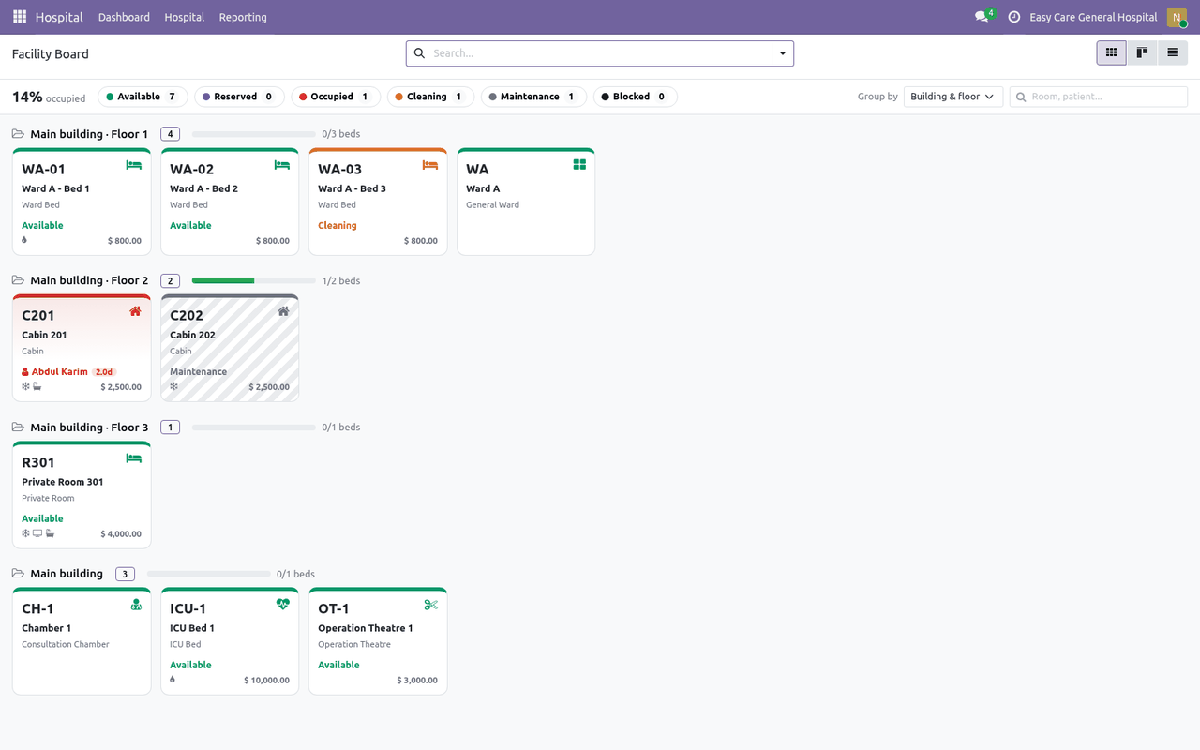
Task: Expand the search options dropdown arrow
Action: (782, 54)
